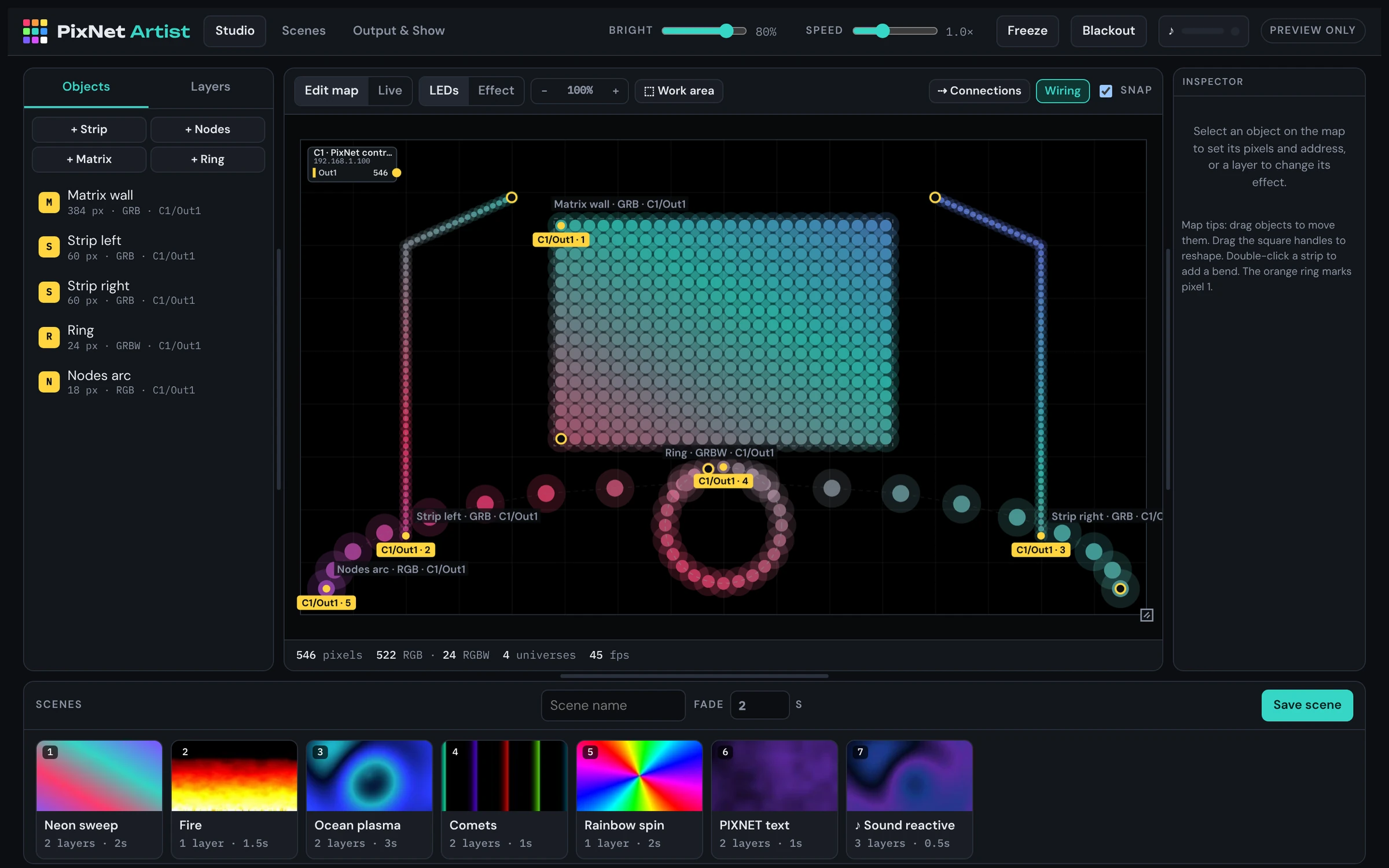1389x868 pixels.
Task: Click the S icon beside Strip left
Action: click(x=49, y=247)
